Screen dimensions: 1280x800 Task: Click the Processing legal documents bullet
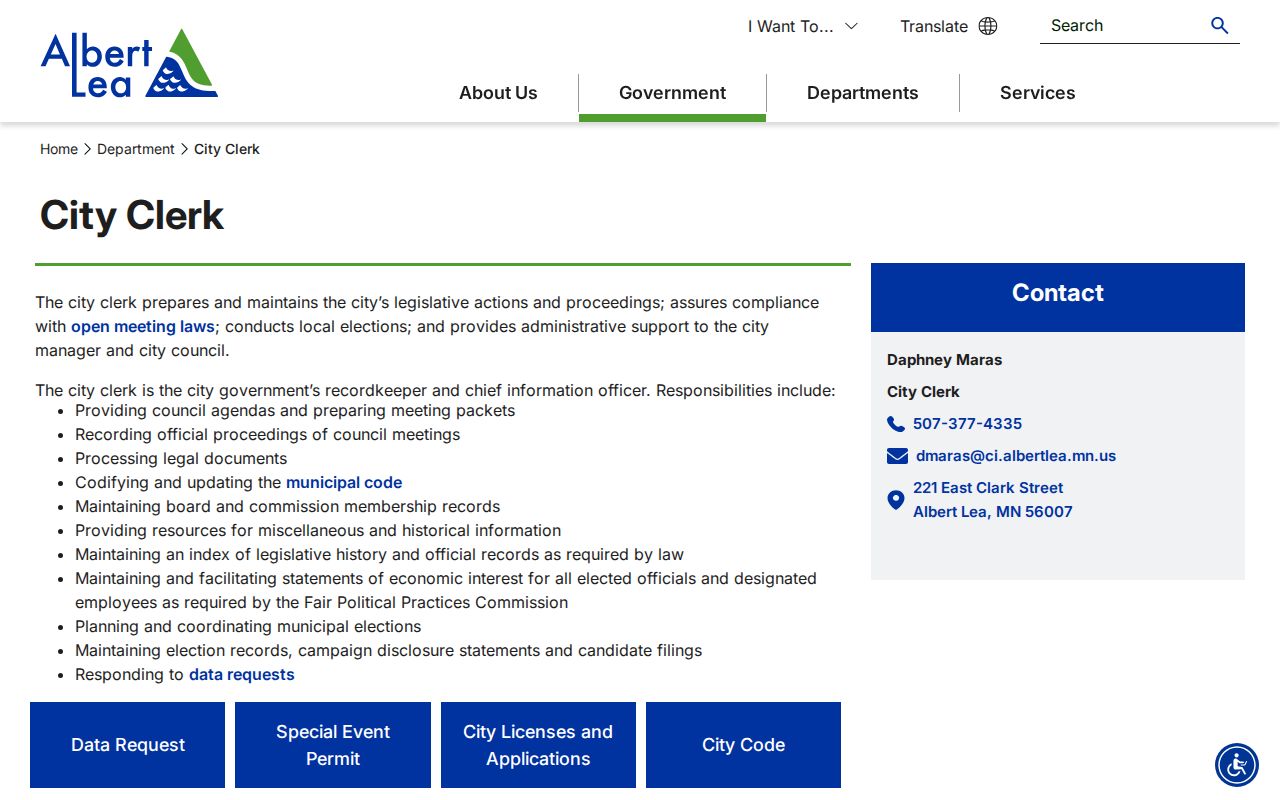tap(181, 459)
